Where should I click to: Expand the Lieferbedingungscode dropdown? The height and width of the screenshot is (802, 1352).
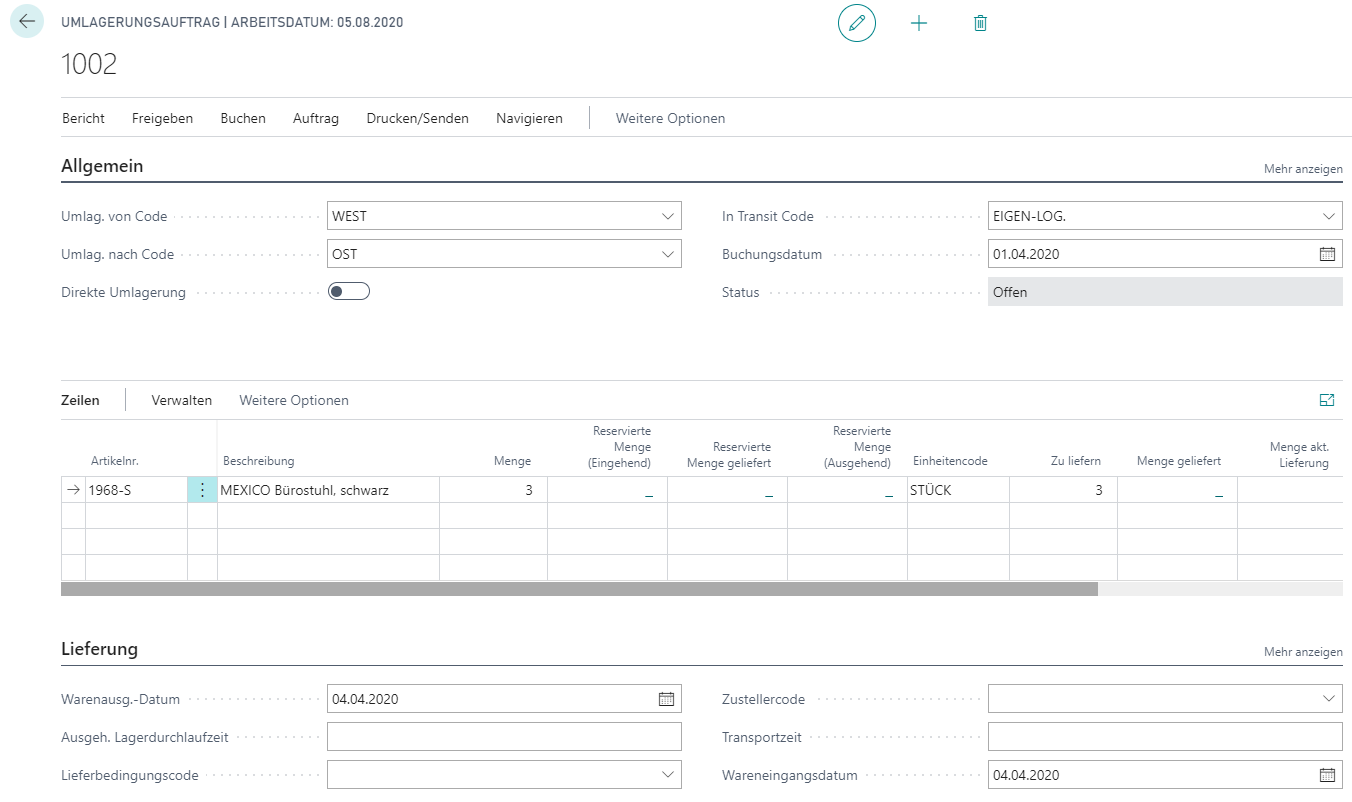pos(668,775)
